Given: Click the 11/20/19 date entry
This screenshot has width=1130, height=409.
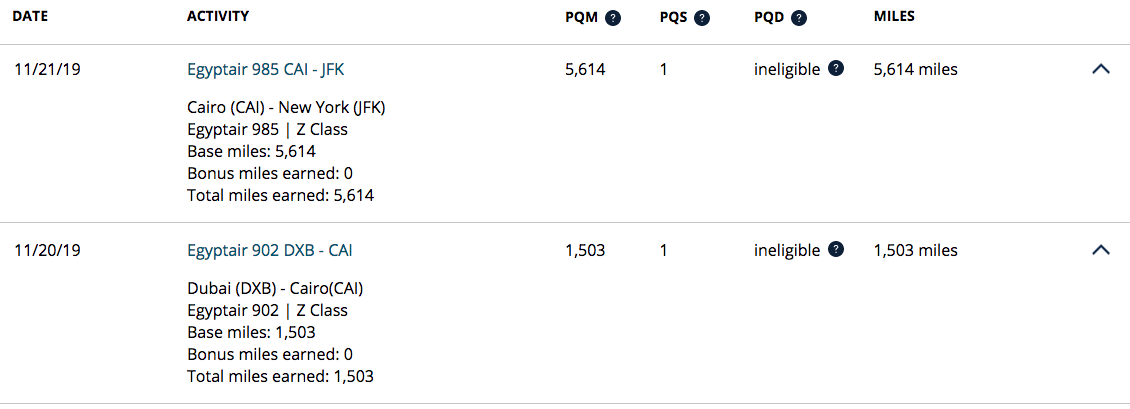Looking at the screenshot, I should 47,251.
